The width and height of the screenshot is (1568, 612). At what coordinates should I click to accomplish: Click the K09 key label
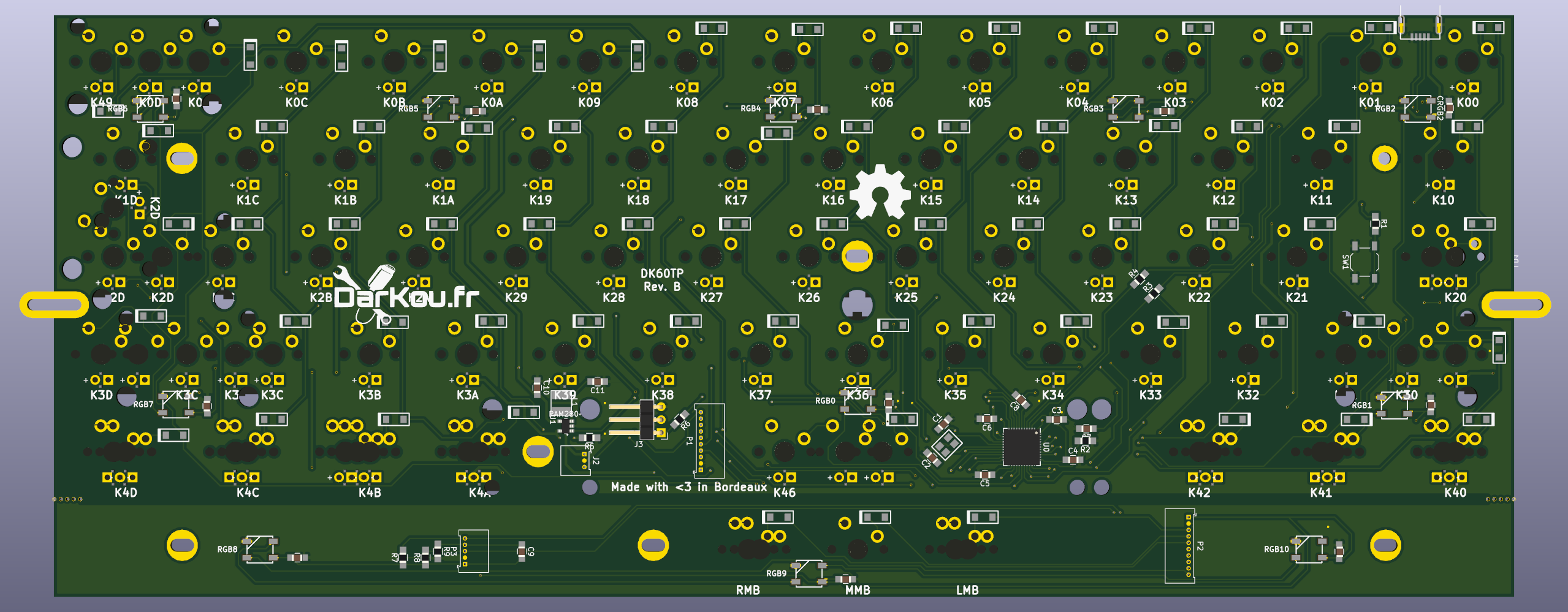(590, 102)
